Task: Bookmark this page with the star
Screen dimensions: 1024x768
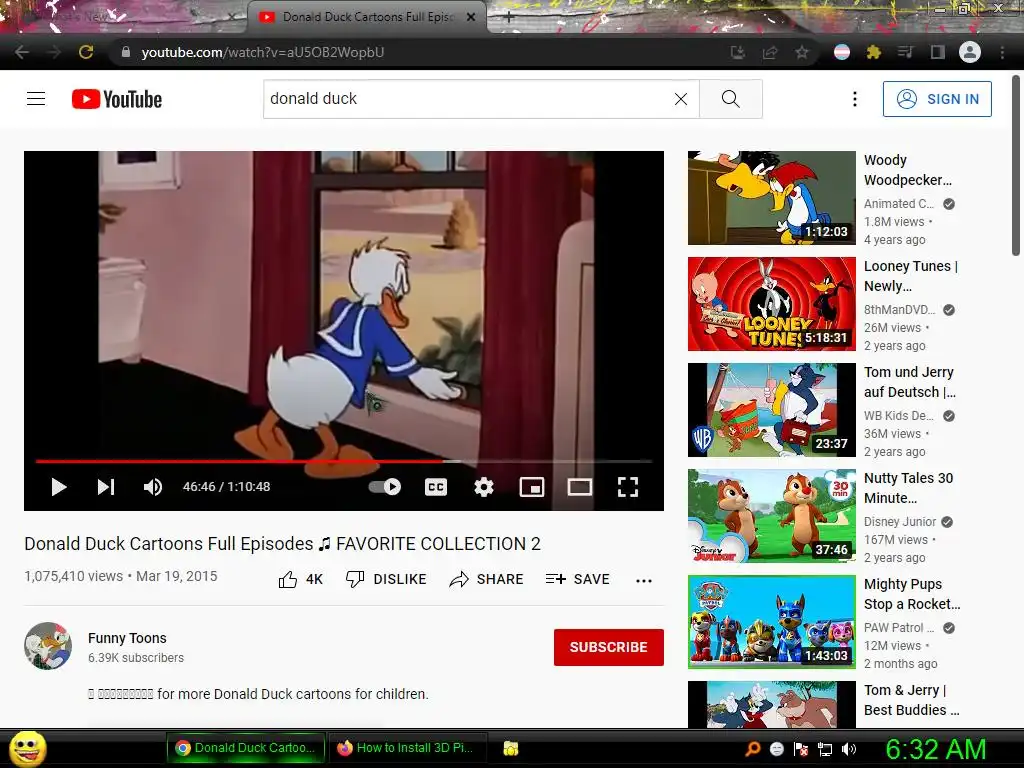Action: pos(802,52)
